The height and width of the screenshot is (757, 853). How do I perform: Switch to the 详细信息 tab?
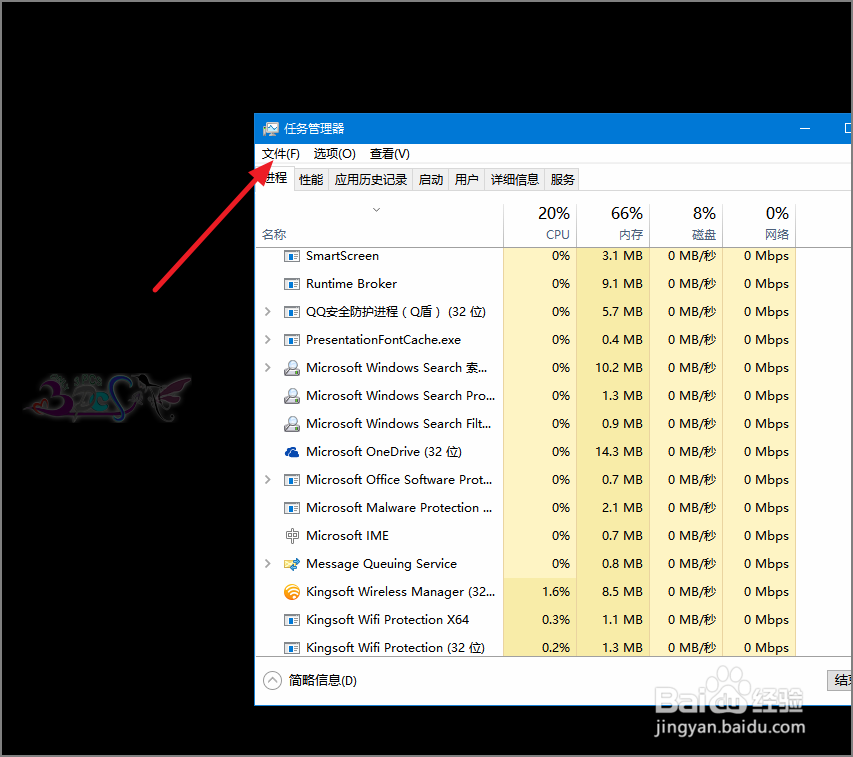[514, 179]
